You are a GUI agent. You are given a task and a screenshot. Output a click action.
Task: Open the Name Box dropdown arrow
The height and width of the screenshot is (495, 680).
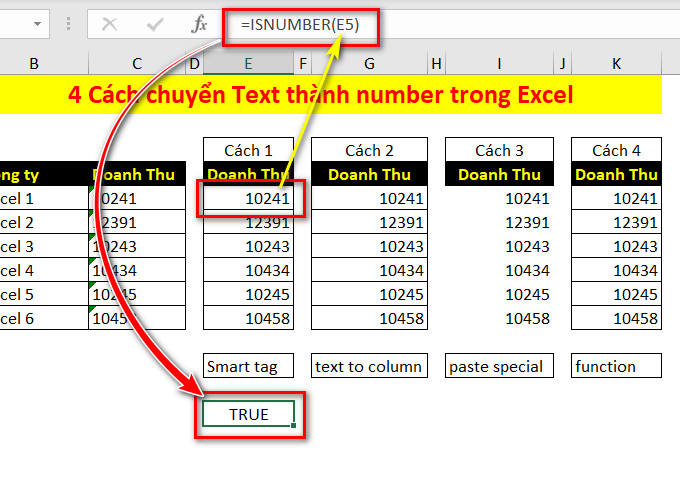pos(38,24)
